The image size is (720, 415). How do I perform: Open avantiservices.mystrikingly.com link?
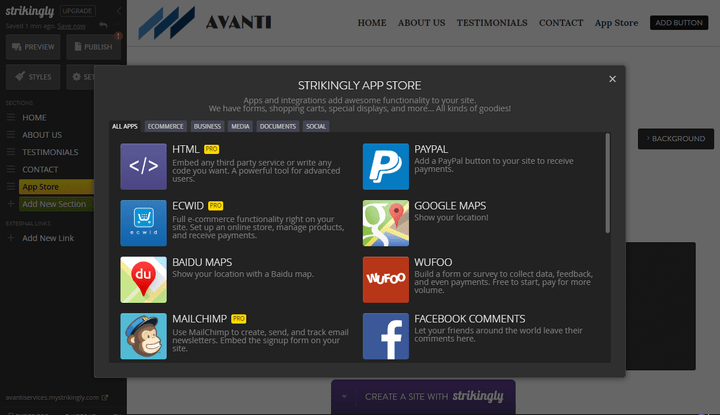pos(52,398)
